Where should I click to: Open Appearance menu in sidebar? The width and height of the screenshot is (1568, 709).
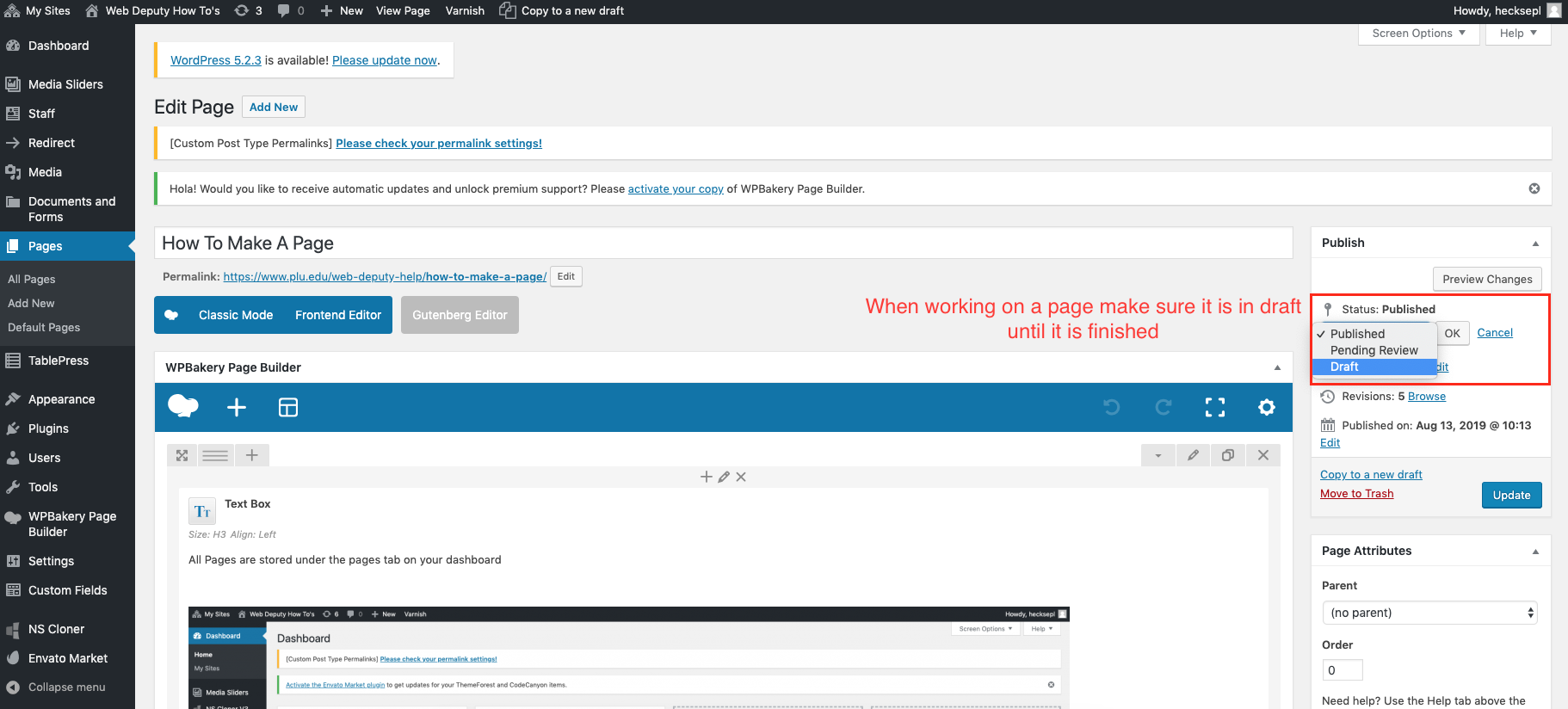point(61,399)
